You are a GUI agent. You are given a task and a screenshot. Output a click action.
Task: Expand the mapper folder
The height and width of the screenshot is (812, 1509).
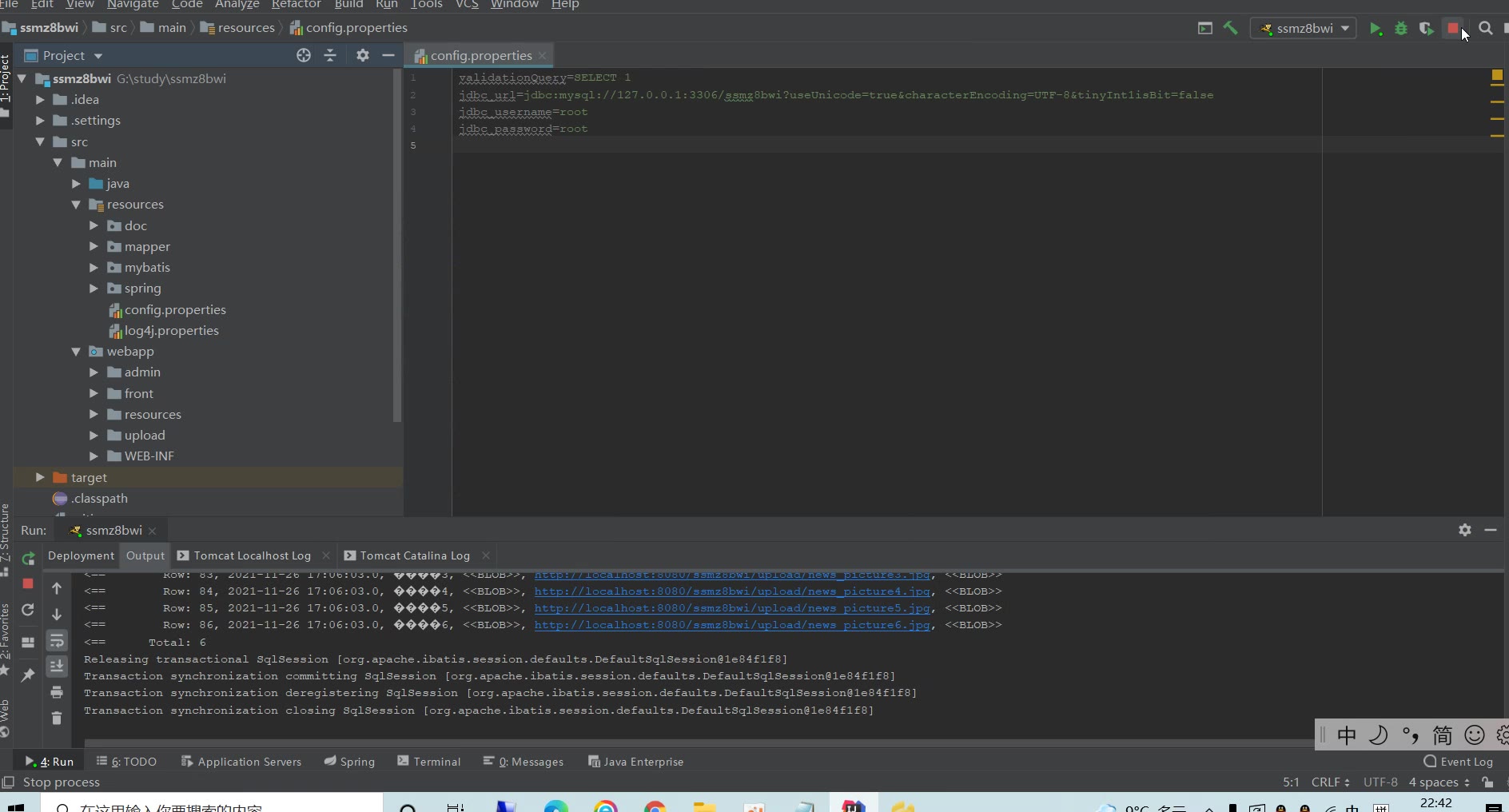tap(94, 247)
